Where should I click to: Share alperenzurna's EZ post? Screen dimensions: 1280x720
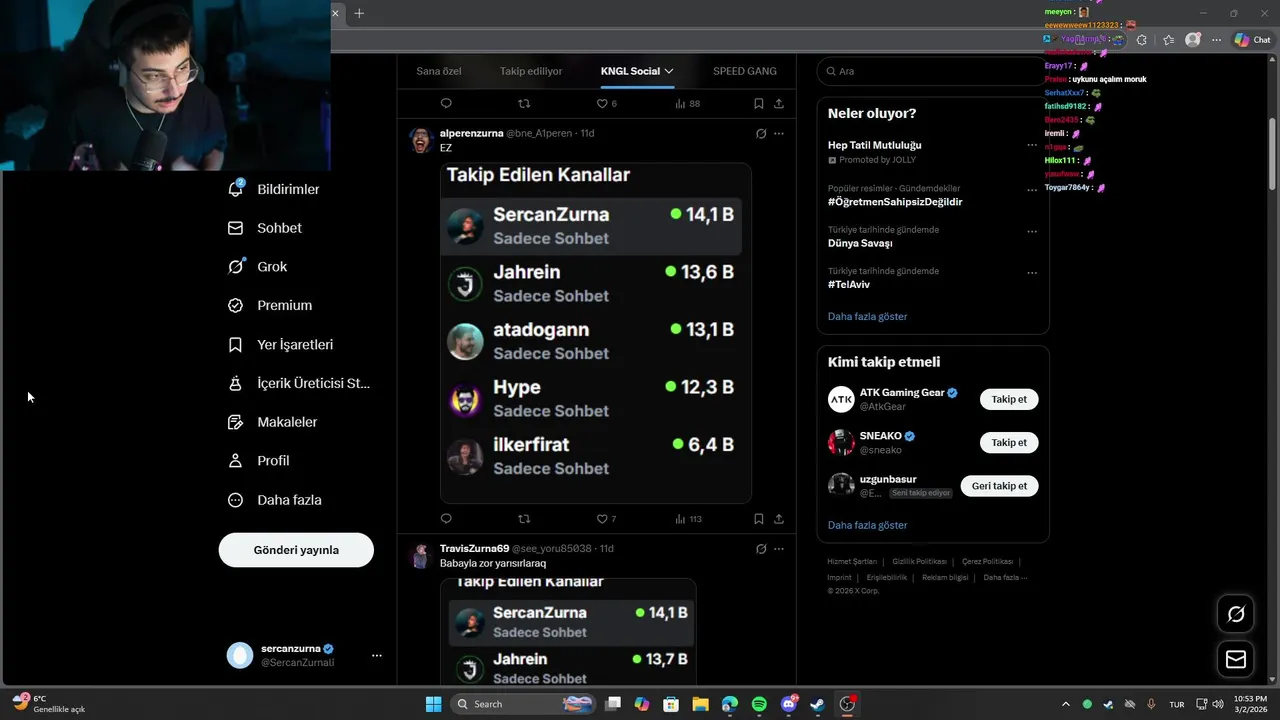point(779,519)
